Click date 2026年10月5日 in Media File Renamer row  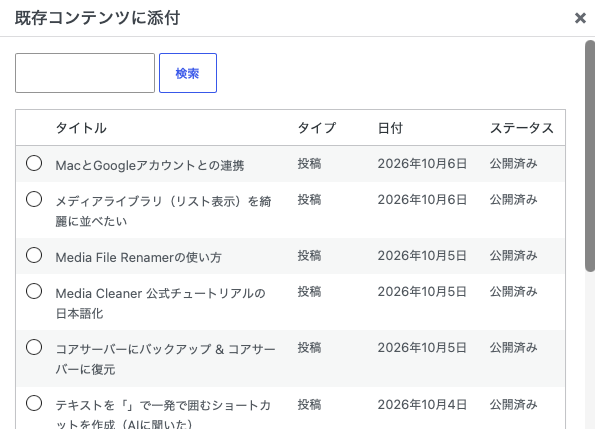[x=422, y=256]
